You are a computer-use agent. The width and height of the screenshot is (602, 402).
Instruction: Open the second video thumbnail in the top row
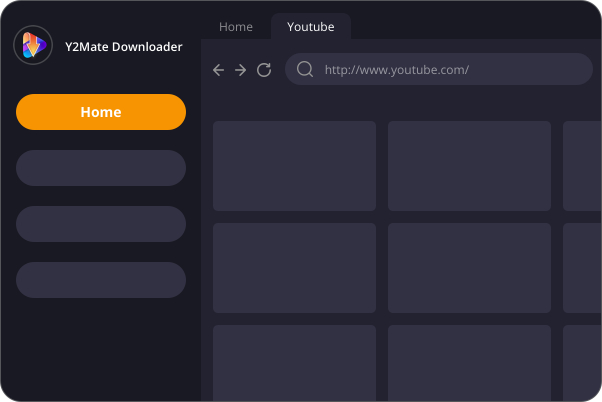click(469, 166)
